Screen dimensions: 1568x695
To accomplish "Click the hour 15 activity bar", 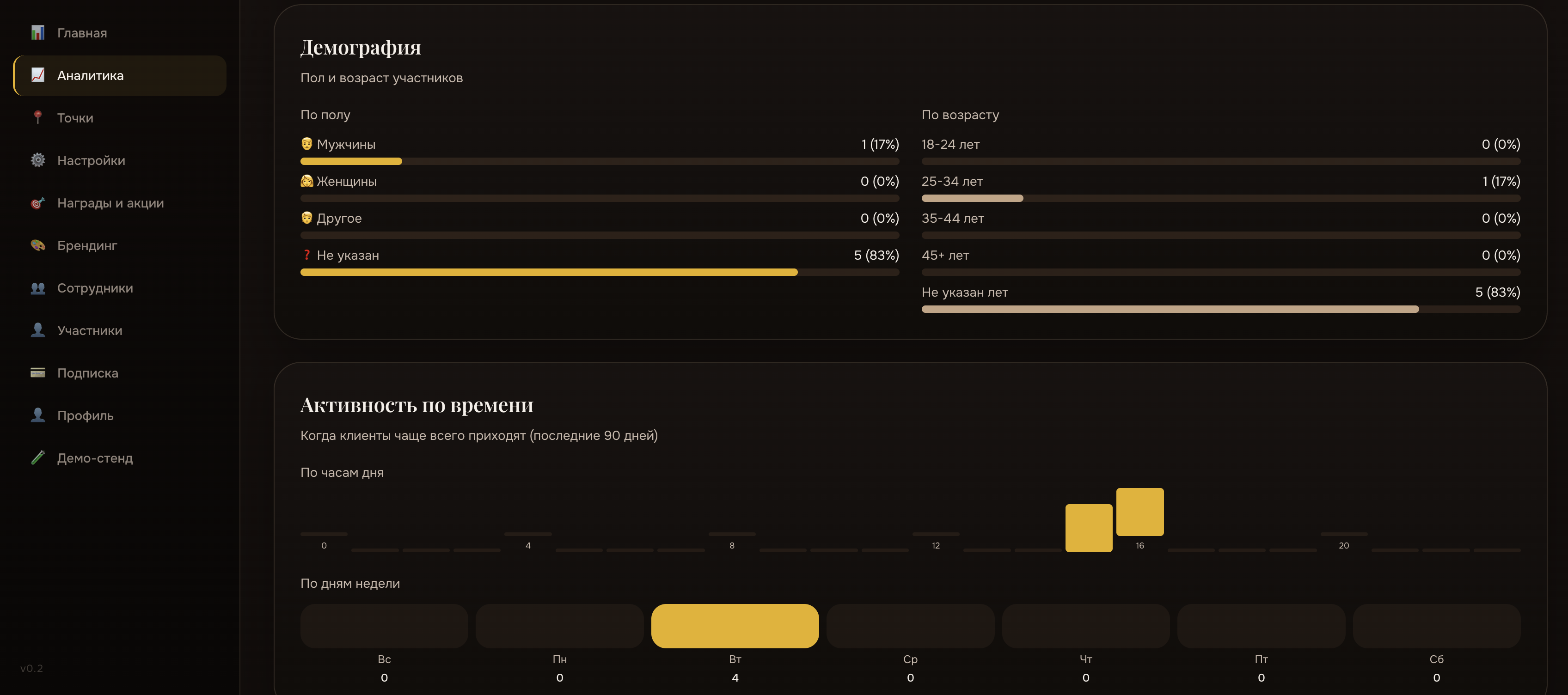I will [x=1088, y=528].
